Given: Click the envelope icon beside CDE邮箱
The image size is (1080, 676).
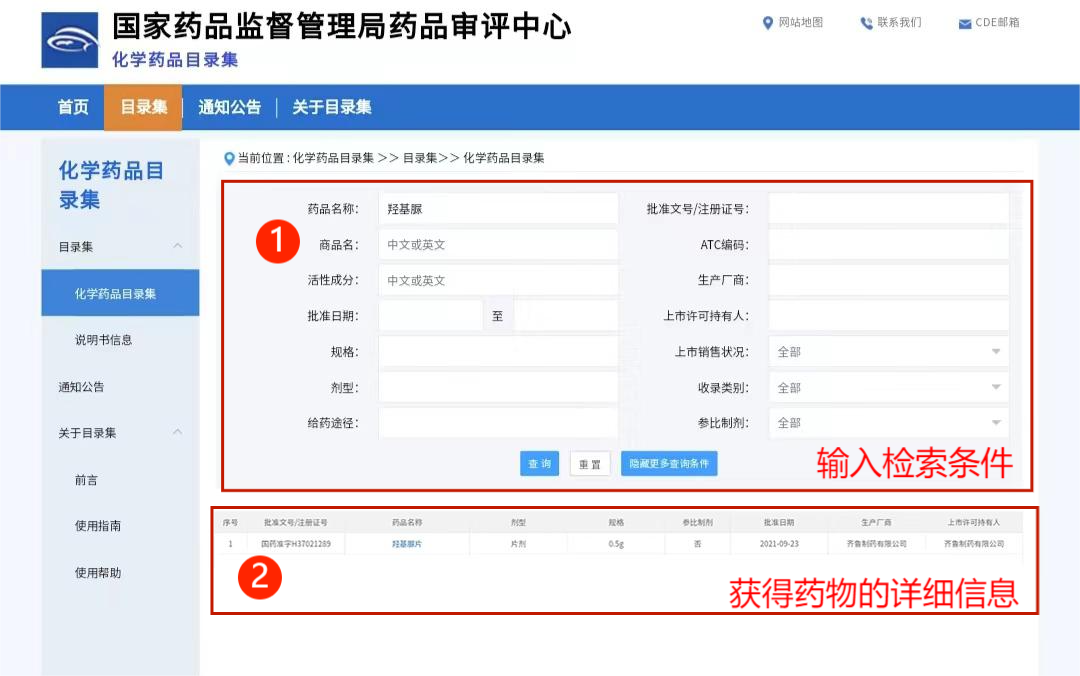Looking at the screenshot, I should (964, 23).
